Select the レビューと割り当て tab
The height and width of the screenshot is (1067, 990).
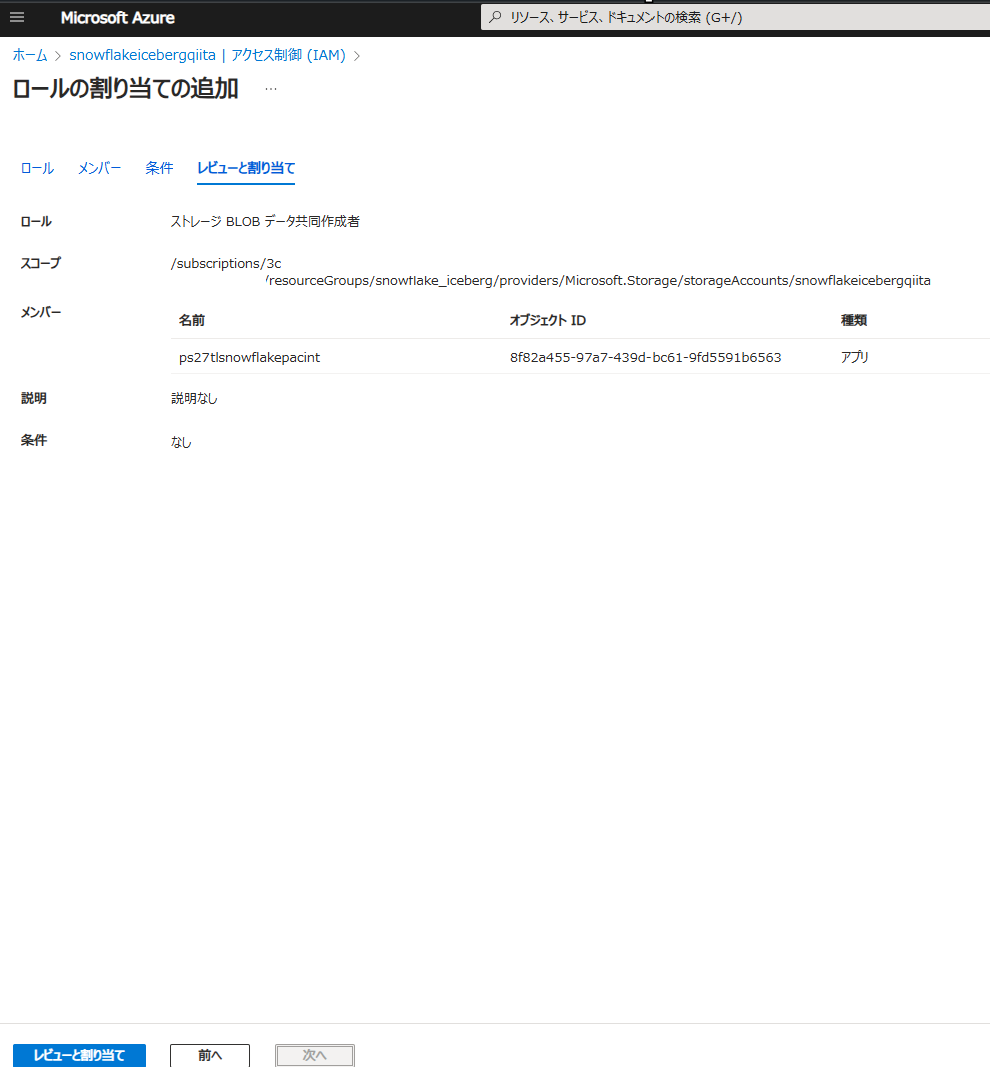click(x=246, y=168)
